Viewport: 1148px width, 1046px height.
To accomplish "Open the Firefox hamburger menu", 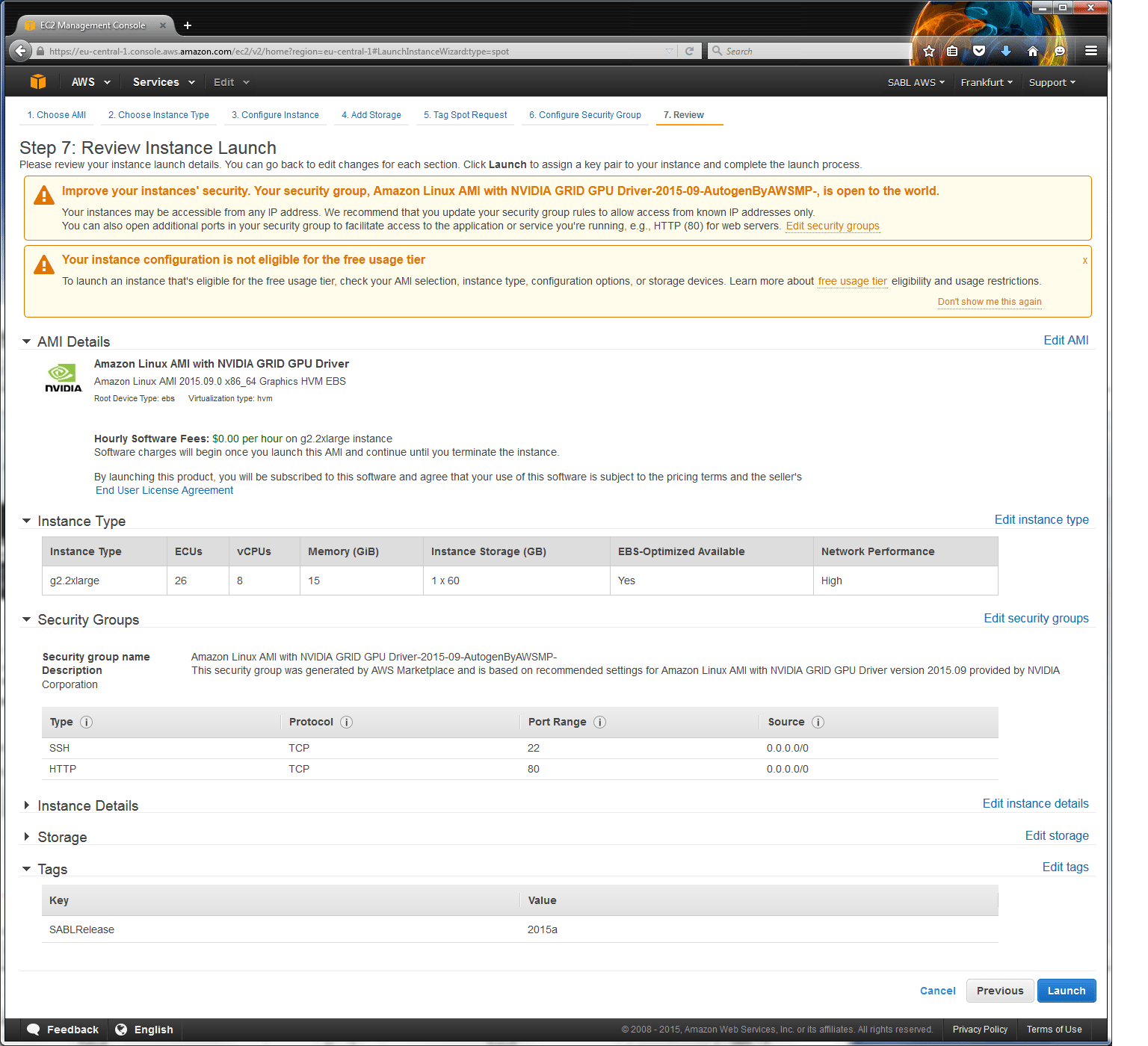I will tap(1090, 50).
